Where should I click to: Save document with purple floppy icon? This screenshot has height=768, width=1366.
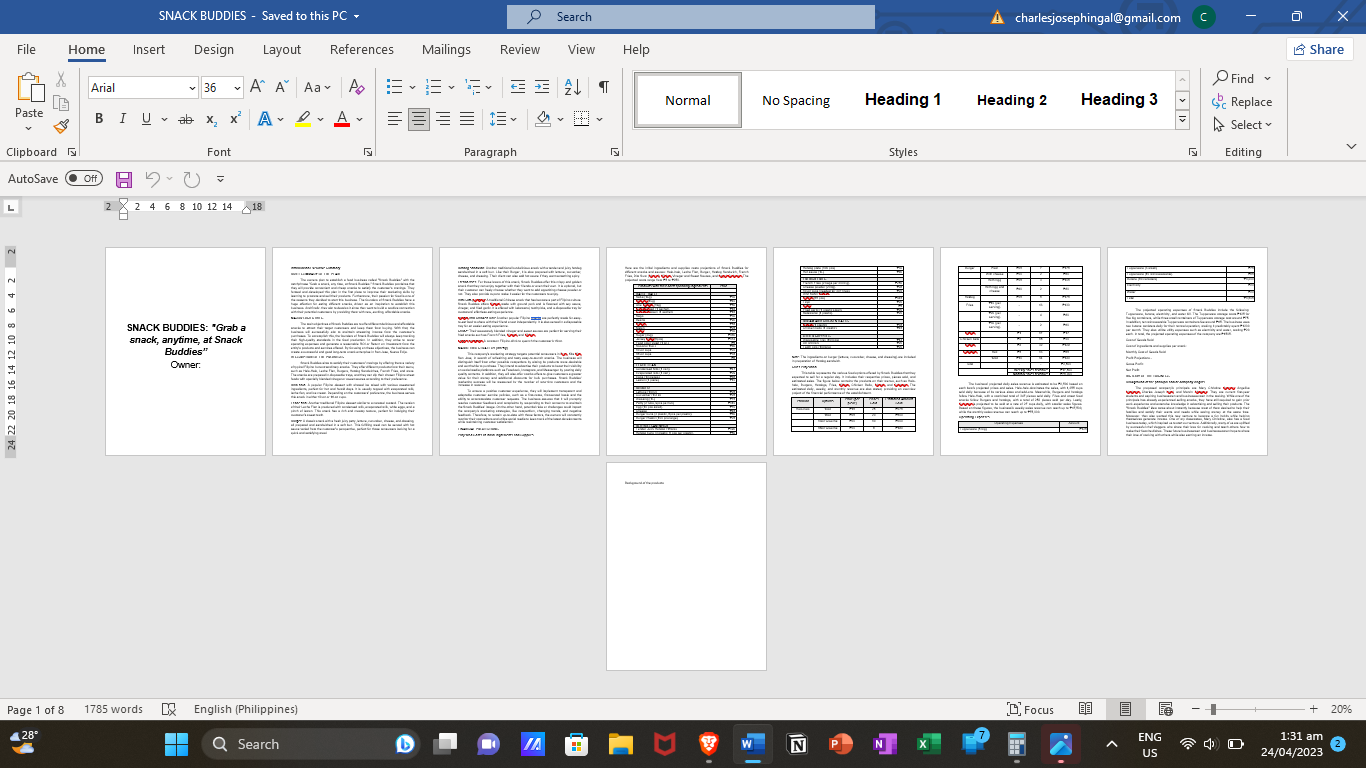[124, 179]
